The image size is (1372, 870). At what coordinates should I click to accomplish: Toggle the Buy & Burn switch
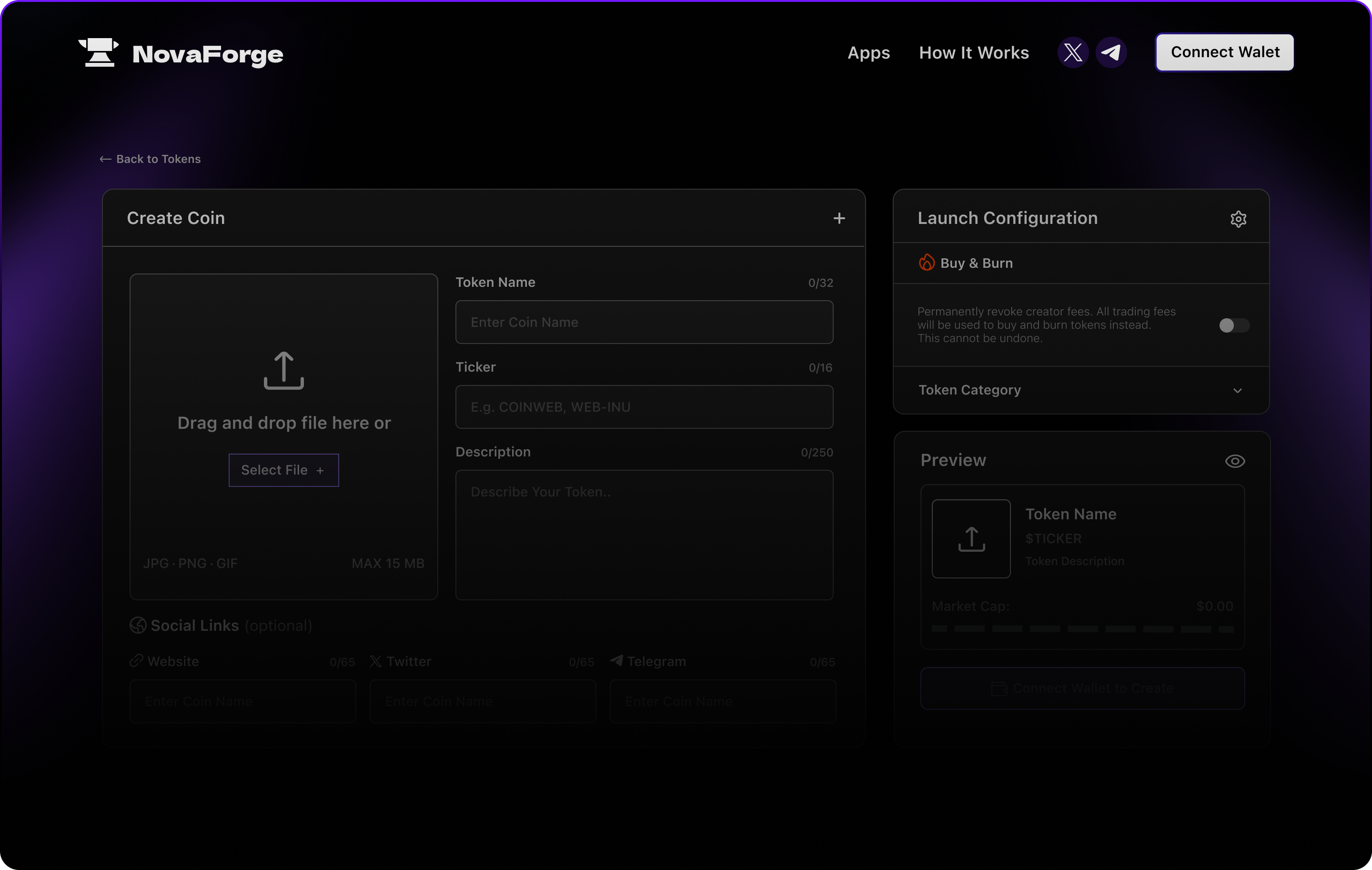[x=1234, y=325]
